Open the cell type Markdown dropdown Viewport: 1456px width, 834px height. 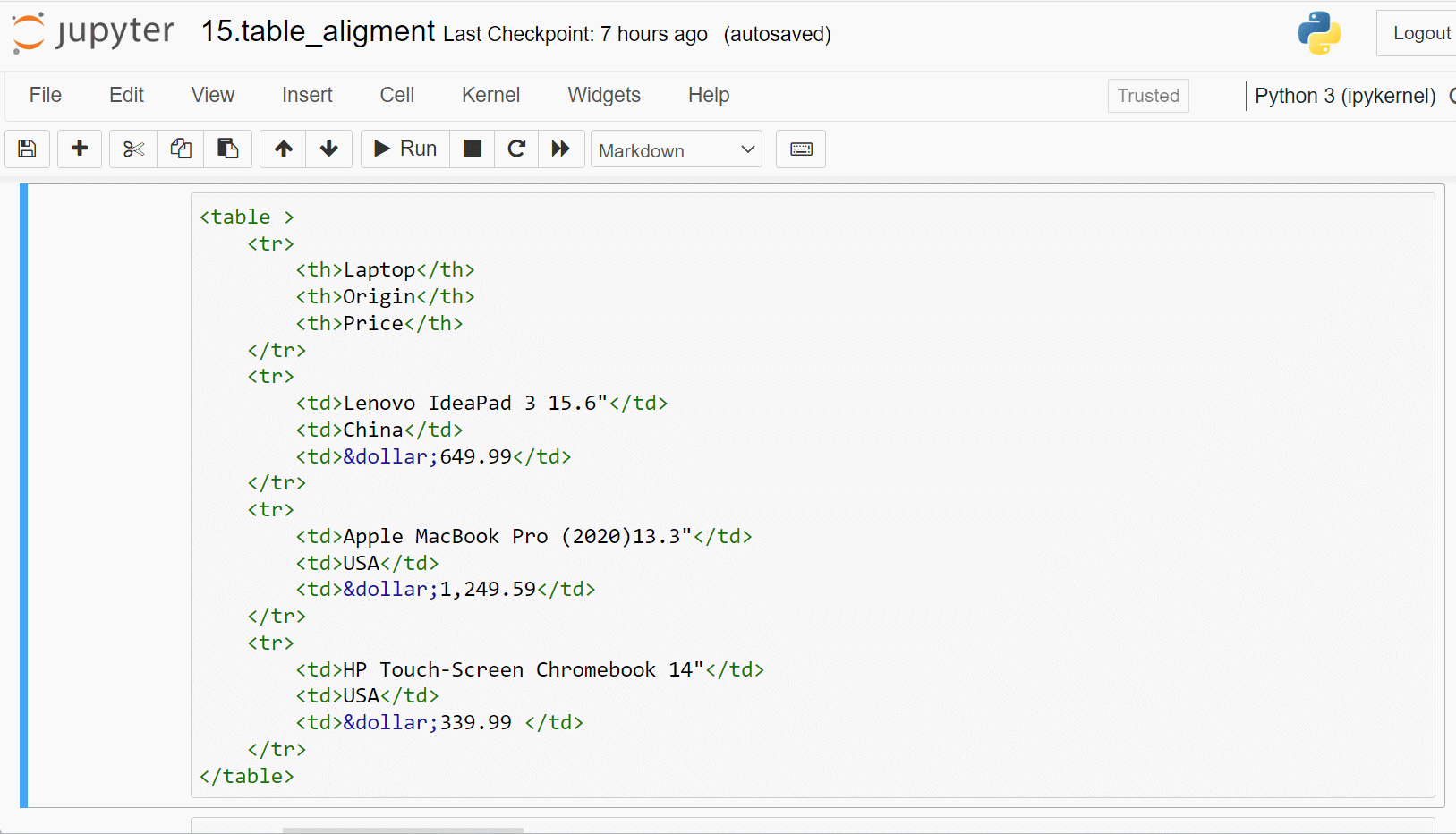tap(677, 149)
